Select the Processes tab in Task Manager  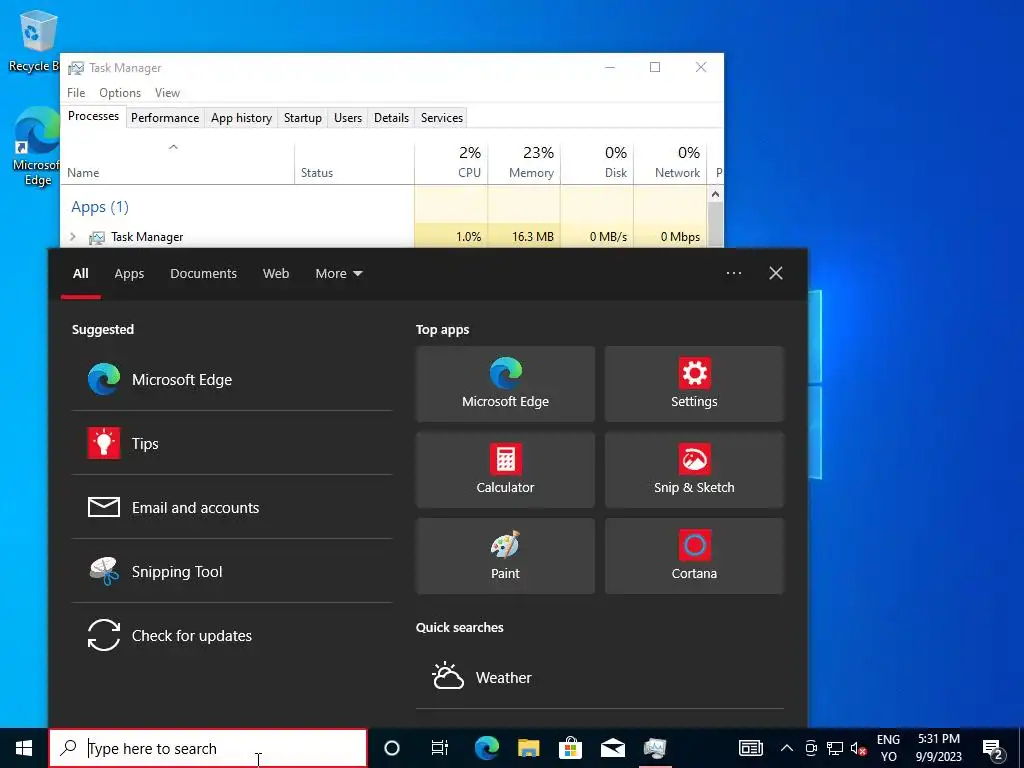tap(93, 116)
